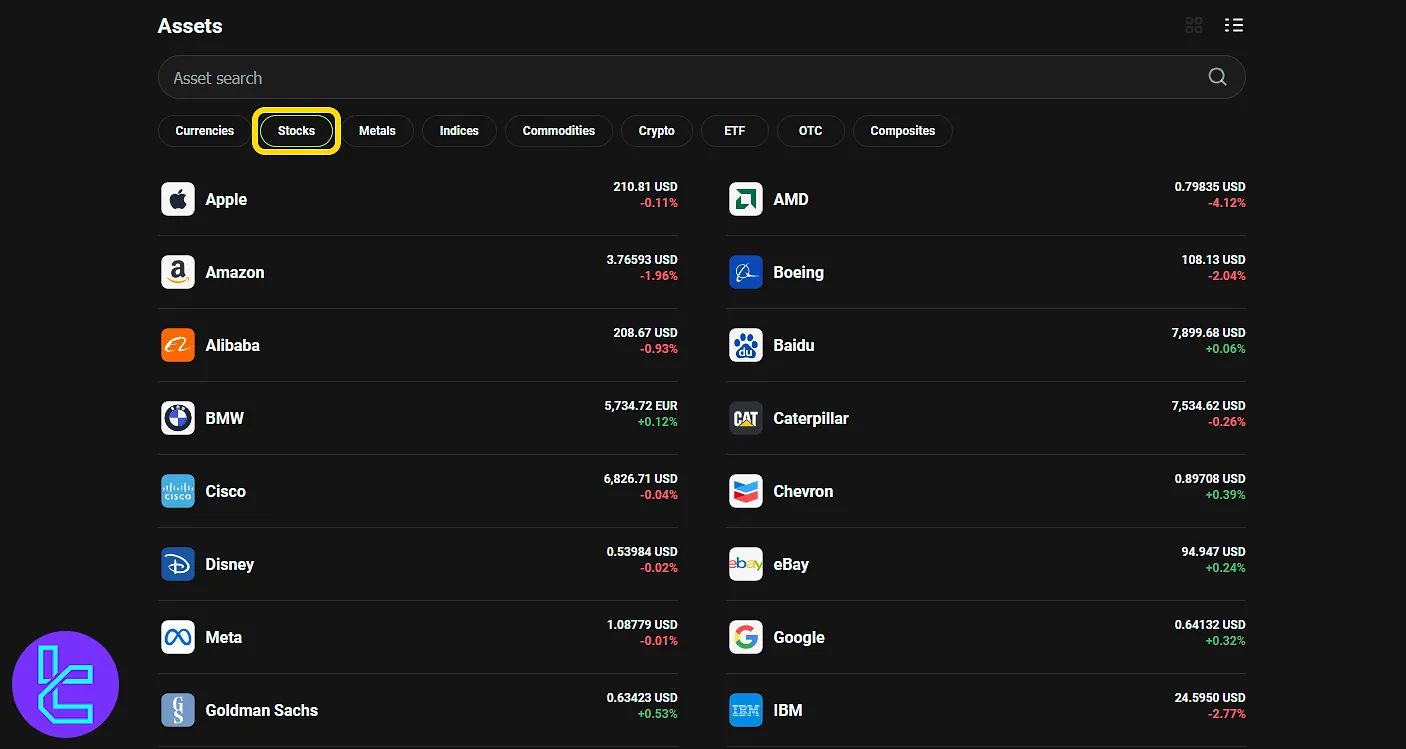Viewport: 1406px width, 749px height.
Task: Click Cisco price 6,826.71 USD
Action: coord(641,479)
